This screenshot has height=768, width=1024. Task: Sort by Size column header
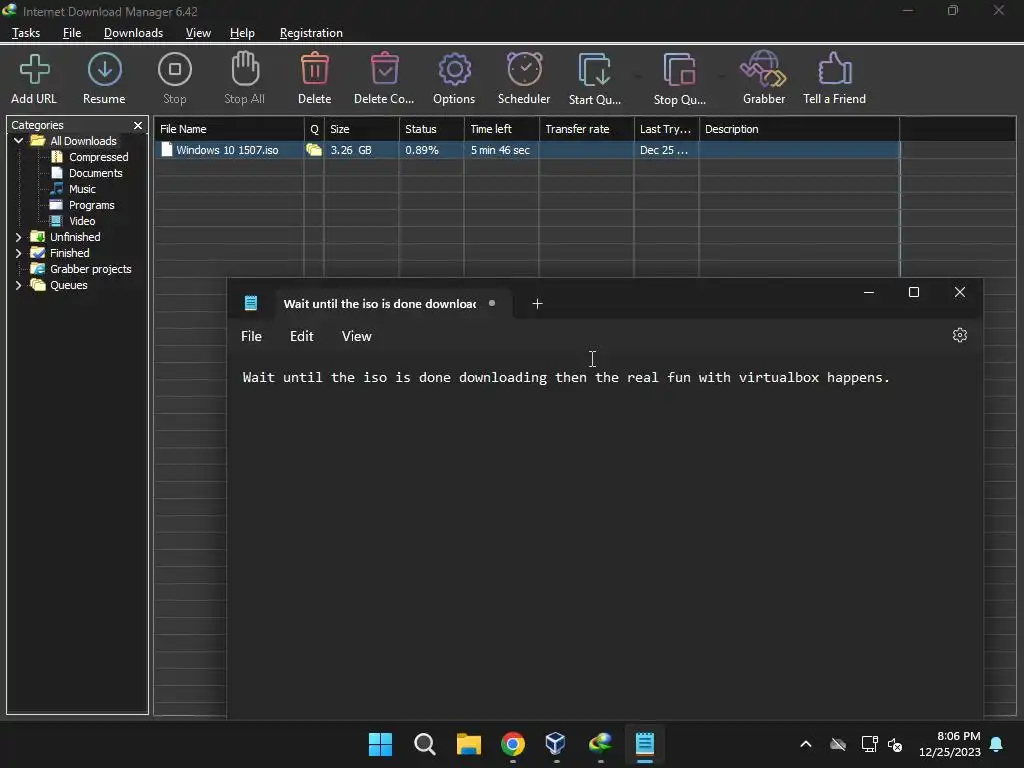click(x=361, y=129)
